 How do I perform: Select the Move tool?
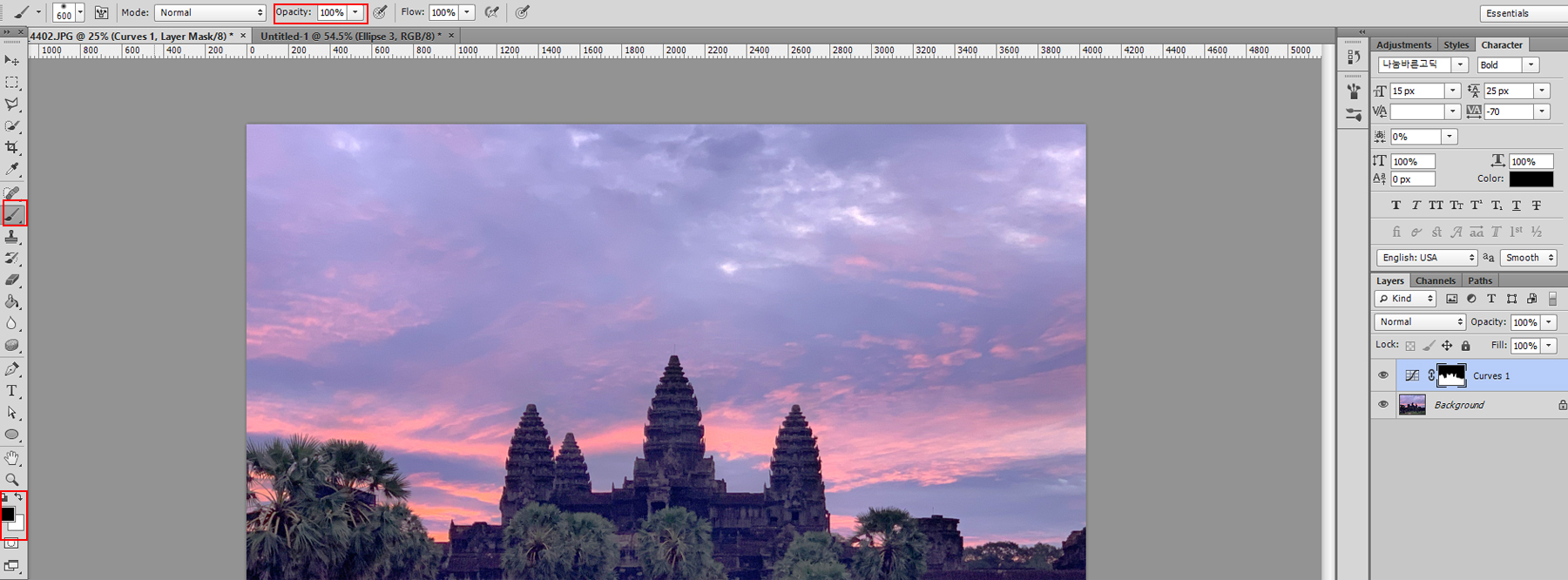pos(12,60)
